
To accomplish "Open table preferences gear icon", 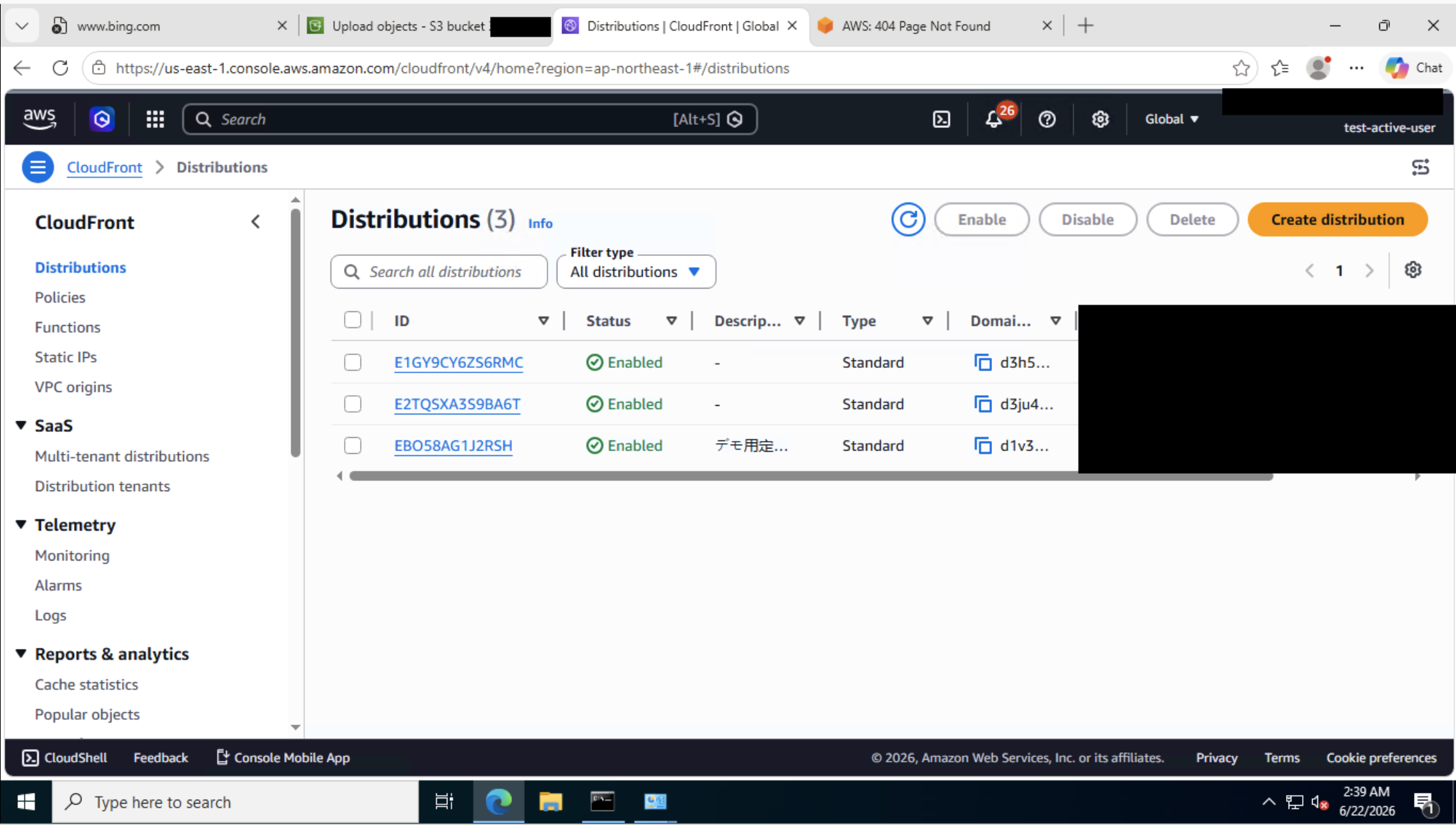I will [1413, 270].
